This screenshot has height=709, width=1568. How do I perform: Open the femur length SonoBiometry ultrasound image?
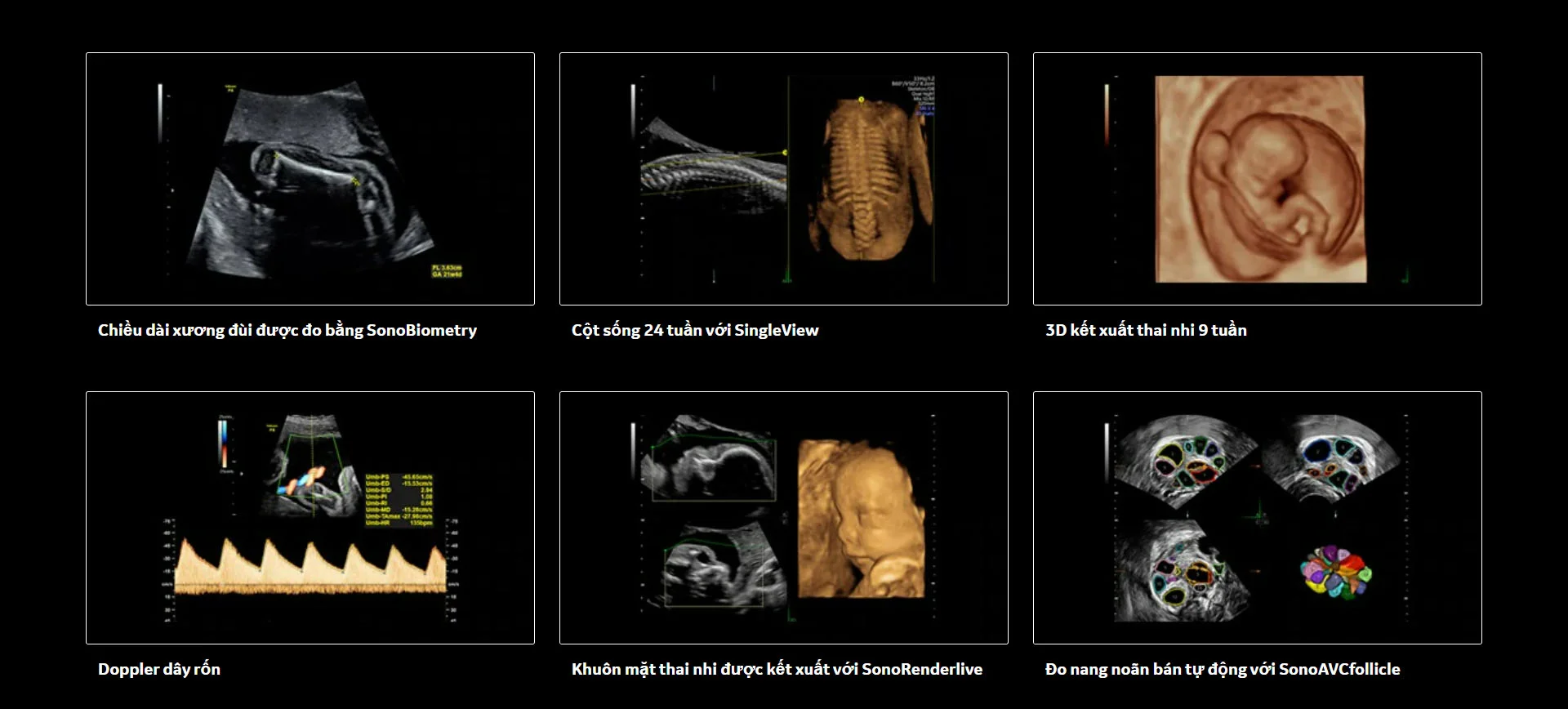coord(310,179)
